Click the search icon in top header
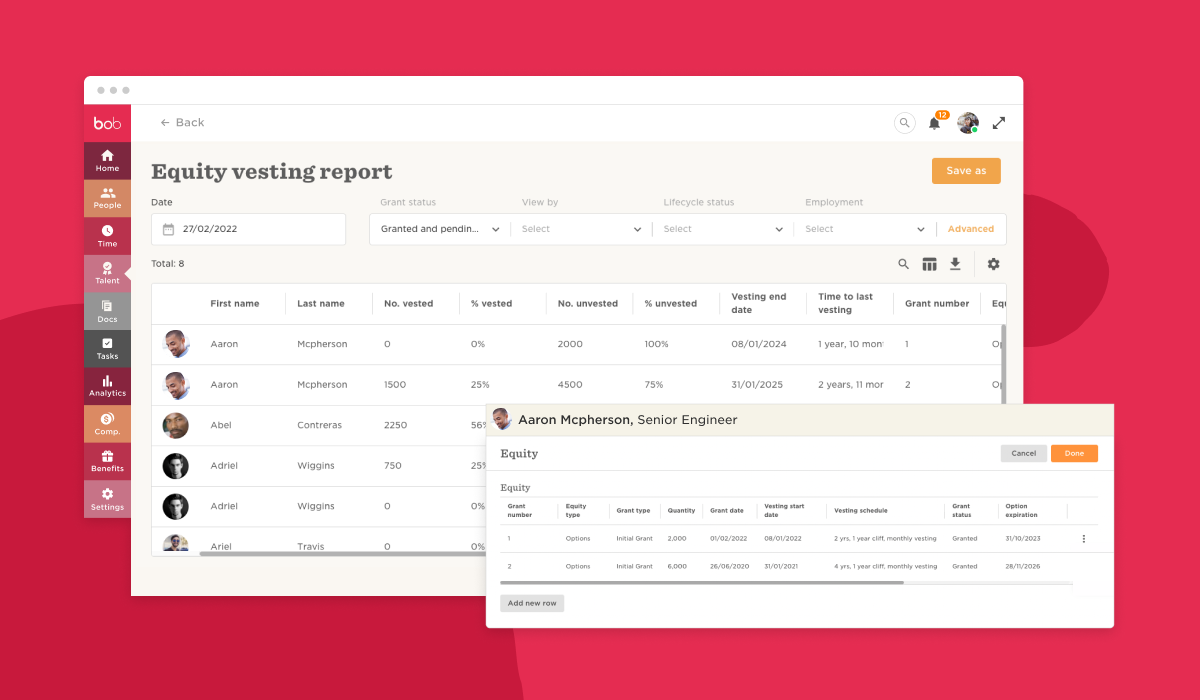1200x700 pixels. [904, 123]
